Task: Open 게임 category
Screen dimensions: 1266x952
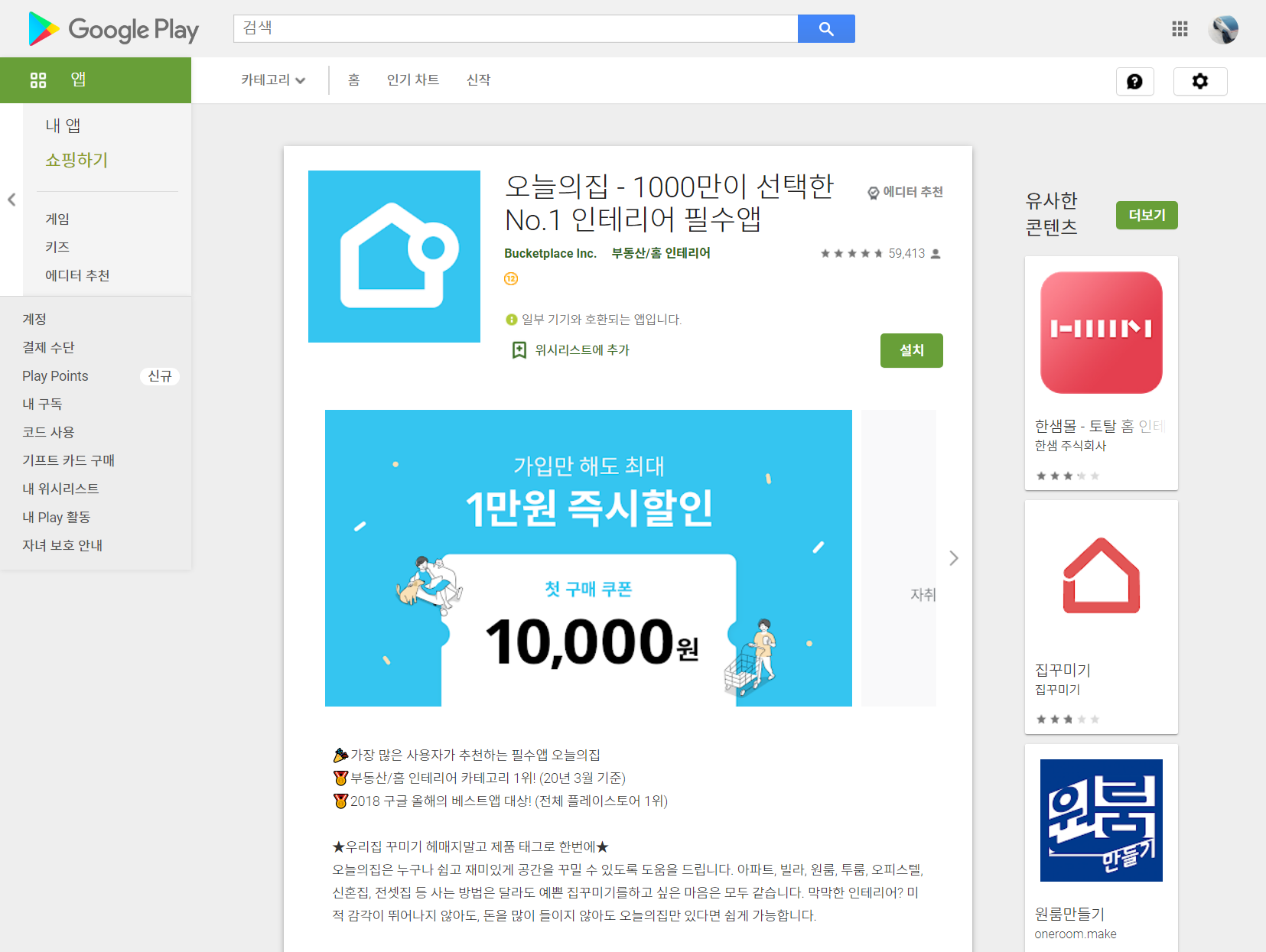Action: [x=57, y=219]
